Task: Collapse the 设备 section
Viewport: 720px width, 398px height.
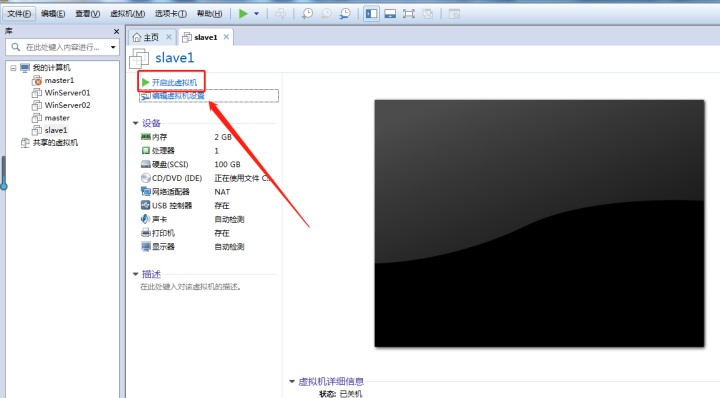Action: pyautogui.click(x=135, y=123)
